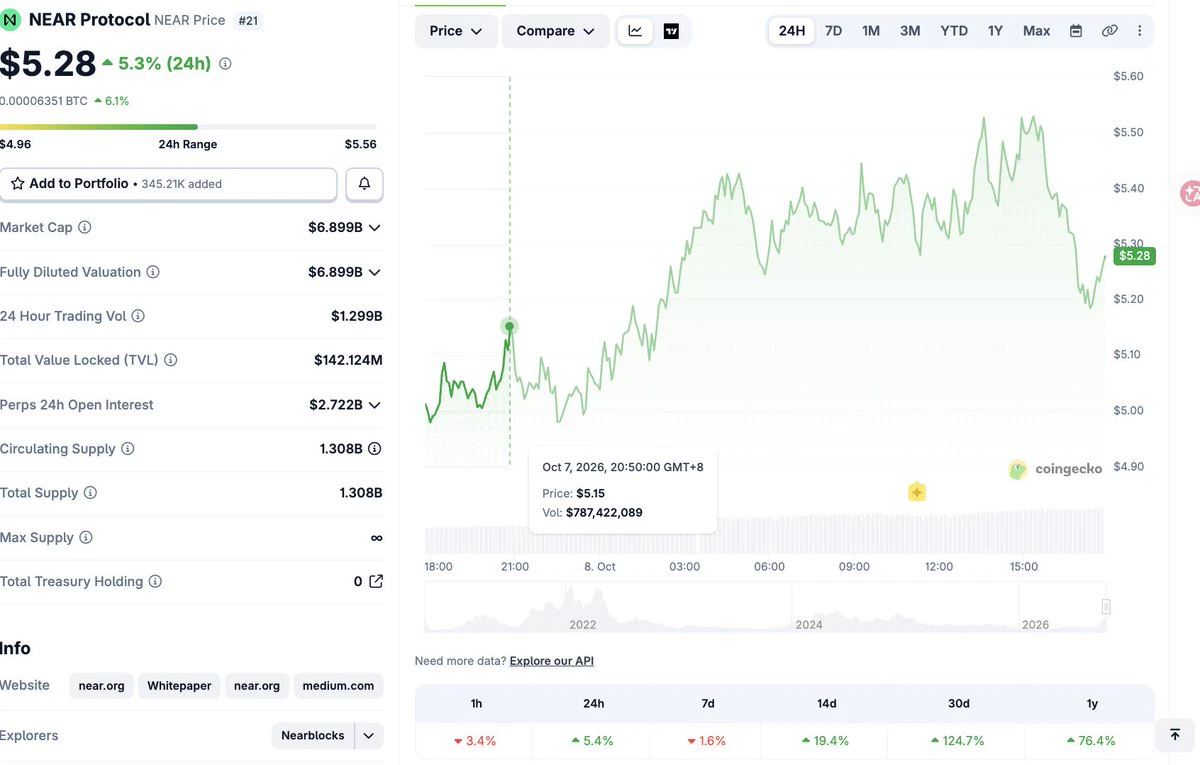Show 24 Hour Trading Vol info icon
Screen dimensions: 1200x765
pos(138,316)
